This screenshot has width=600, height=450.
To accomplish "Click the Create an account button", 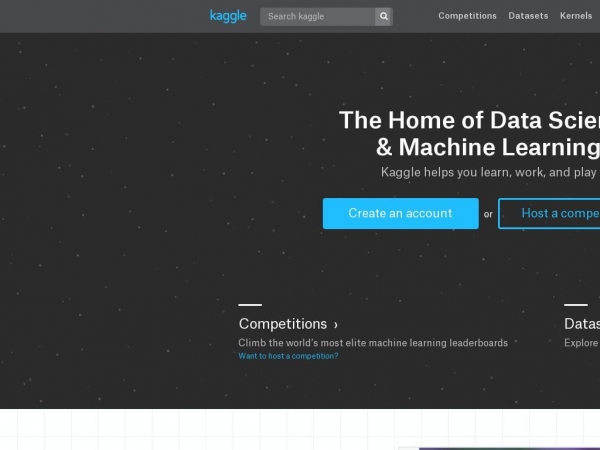I will pyautogui.click(x=401, y=214).
